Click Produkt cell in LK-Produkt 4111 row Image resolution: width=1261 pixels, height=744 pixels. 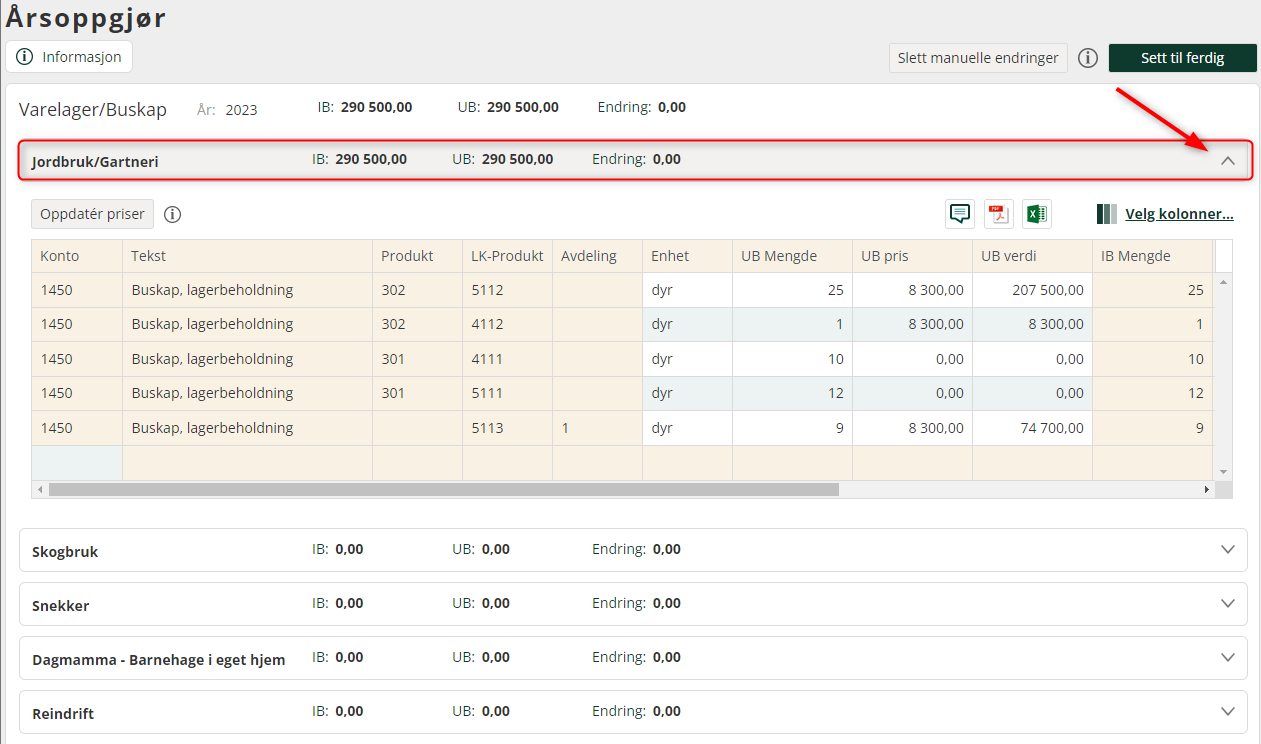tap(417, 359)
